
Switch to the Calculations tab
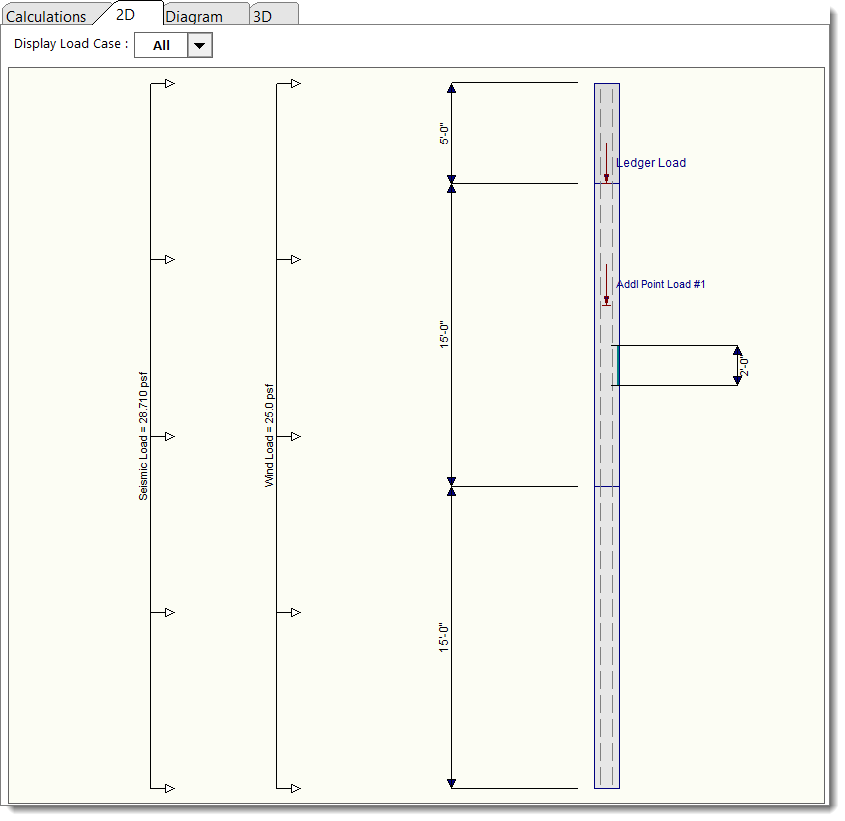coord(46,16)
